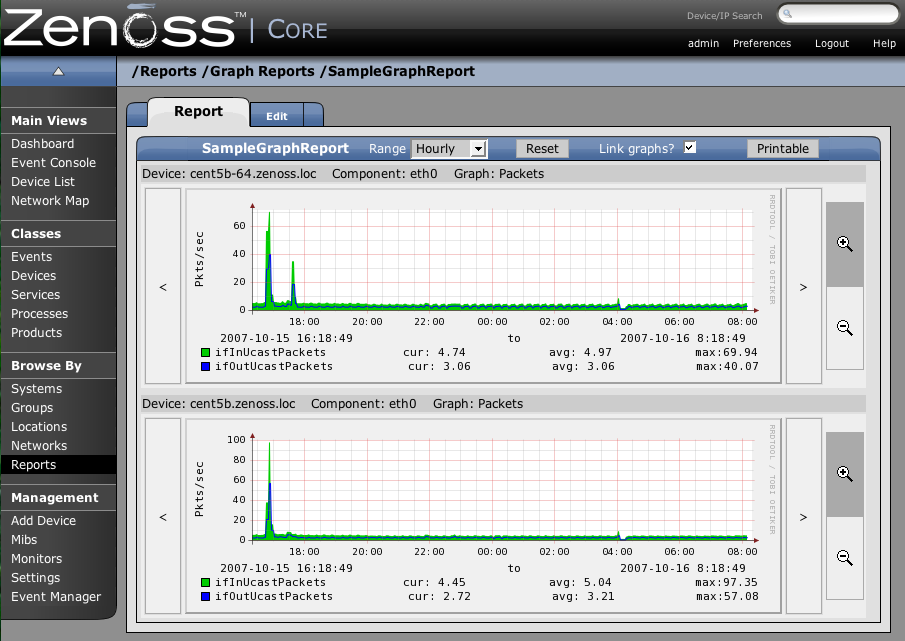Open the Range Hourly dropdown
The width and height of the screenshot is (905, 641).
[449, 149]
